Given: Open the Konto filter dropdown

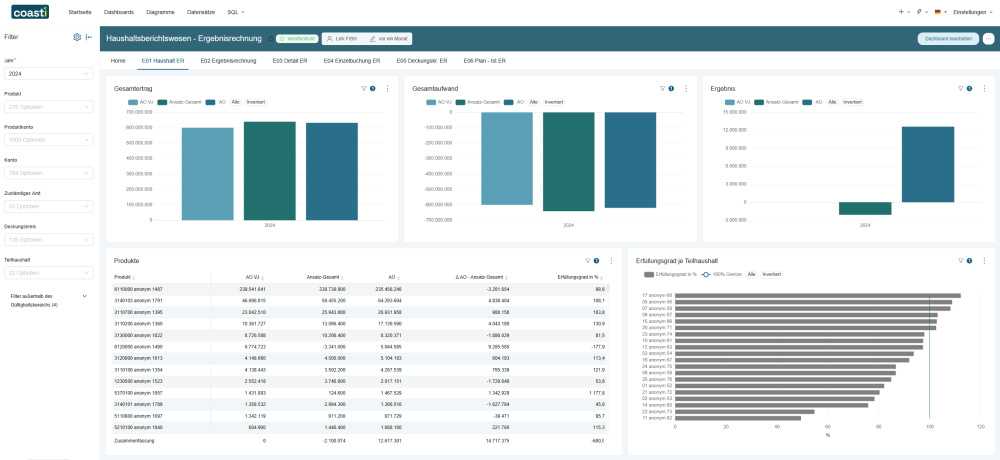Looking at the screenshot, I should (x=48, y=173).
